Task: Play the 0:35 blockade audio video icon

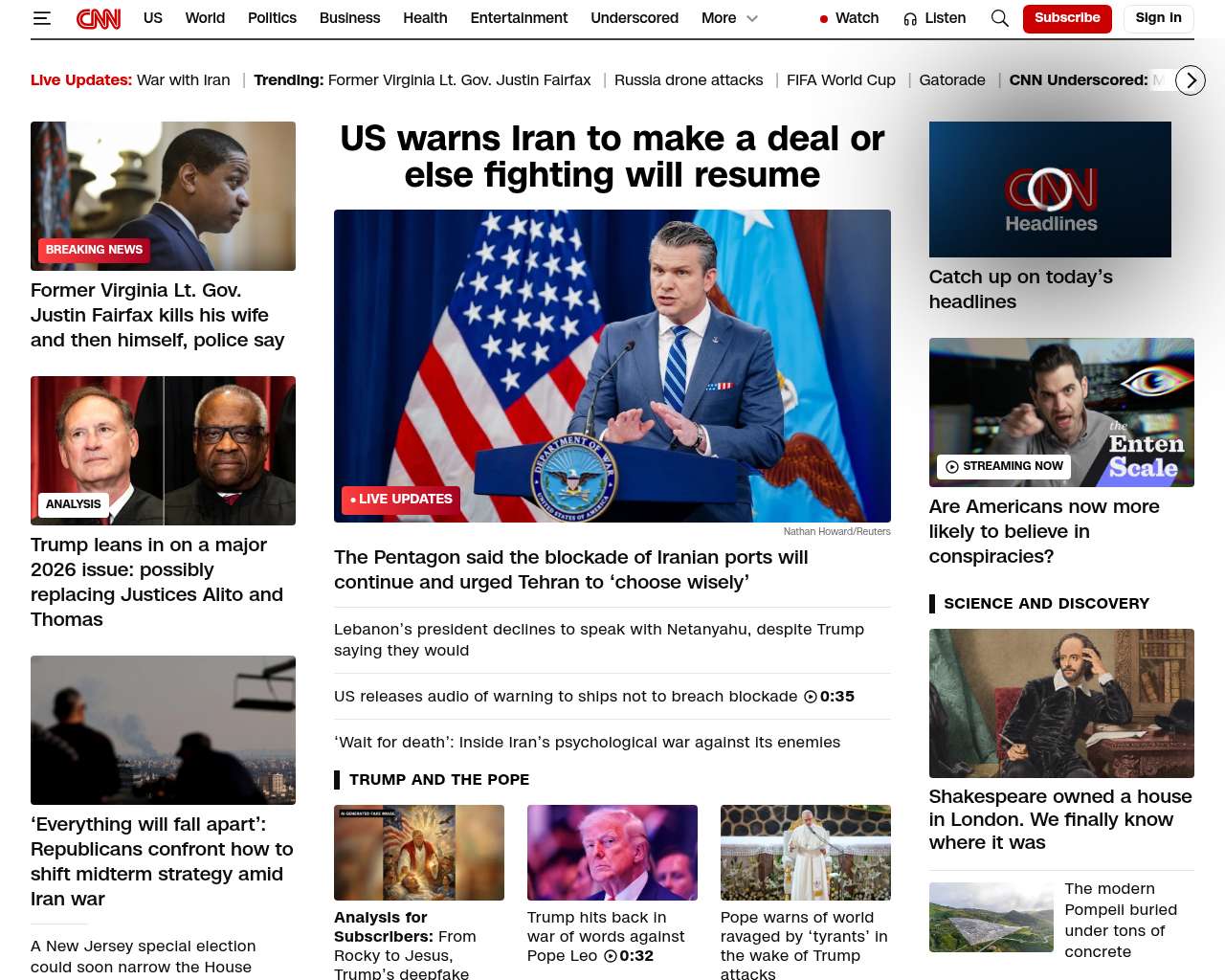Action: (x=811, y=697)
